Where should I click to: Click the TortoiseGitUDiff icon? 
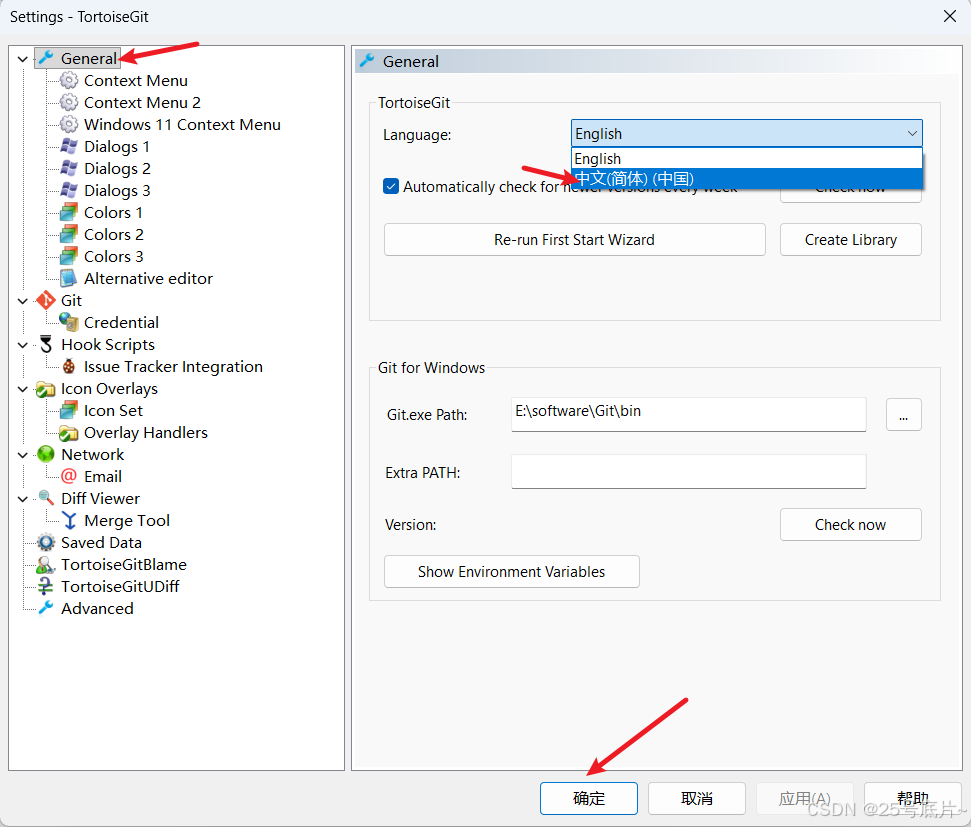[x=46, y=586]
